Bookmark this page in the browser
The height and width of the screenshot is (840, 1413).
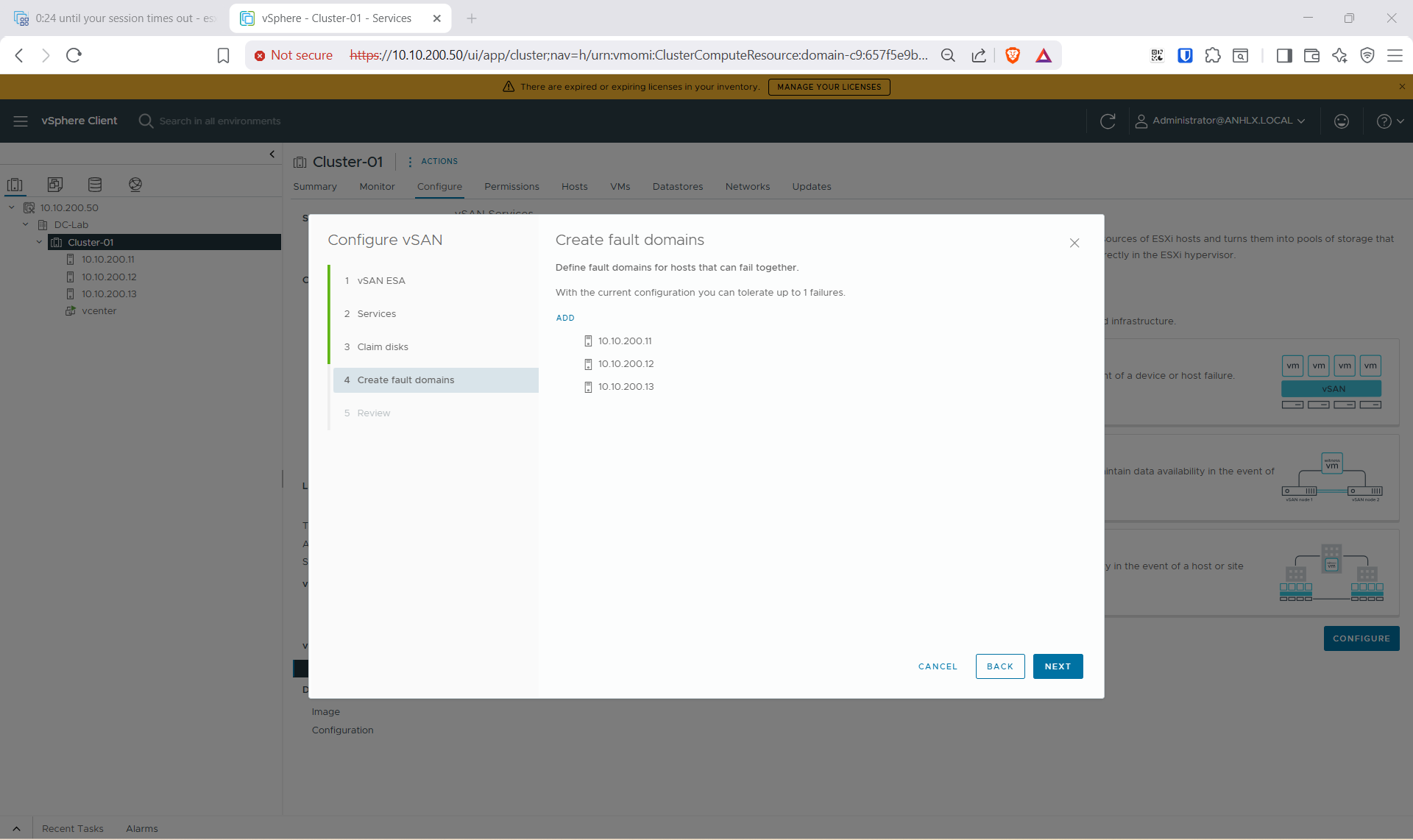click(224, 55)
